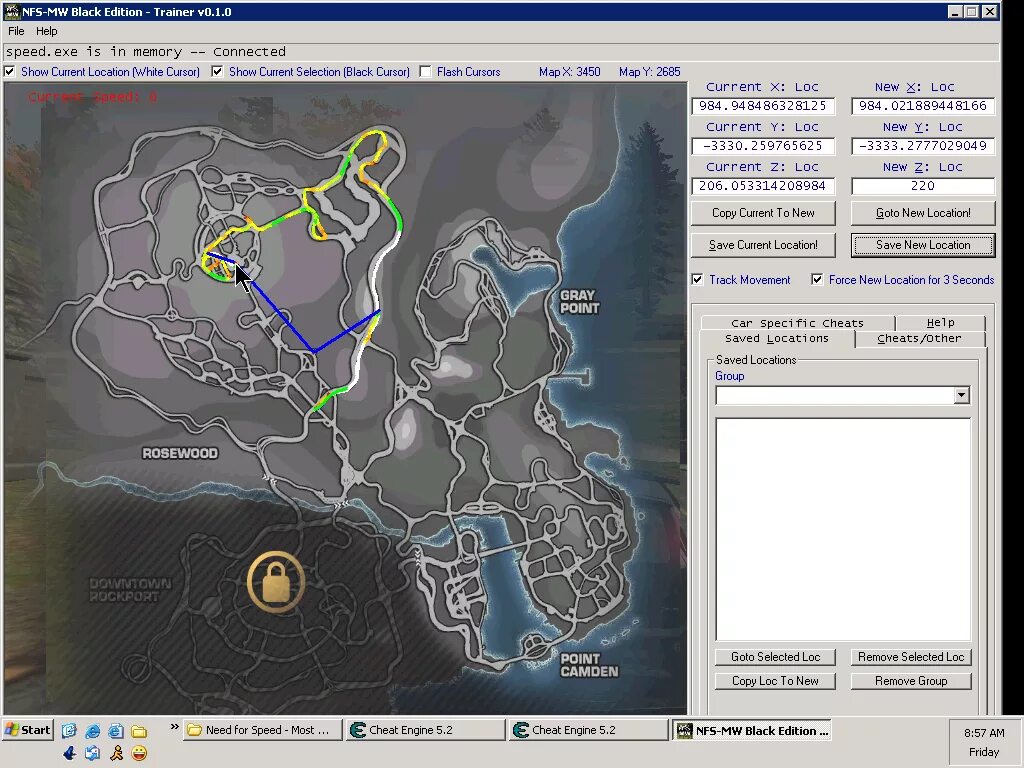Open second Internet Explorer page icon in quick launch
The image size is (1024, 768).
click(x=116, y=730)
